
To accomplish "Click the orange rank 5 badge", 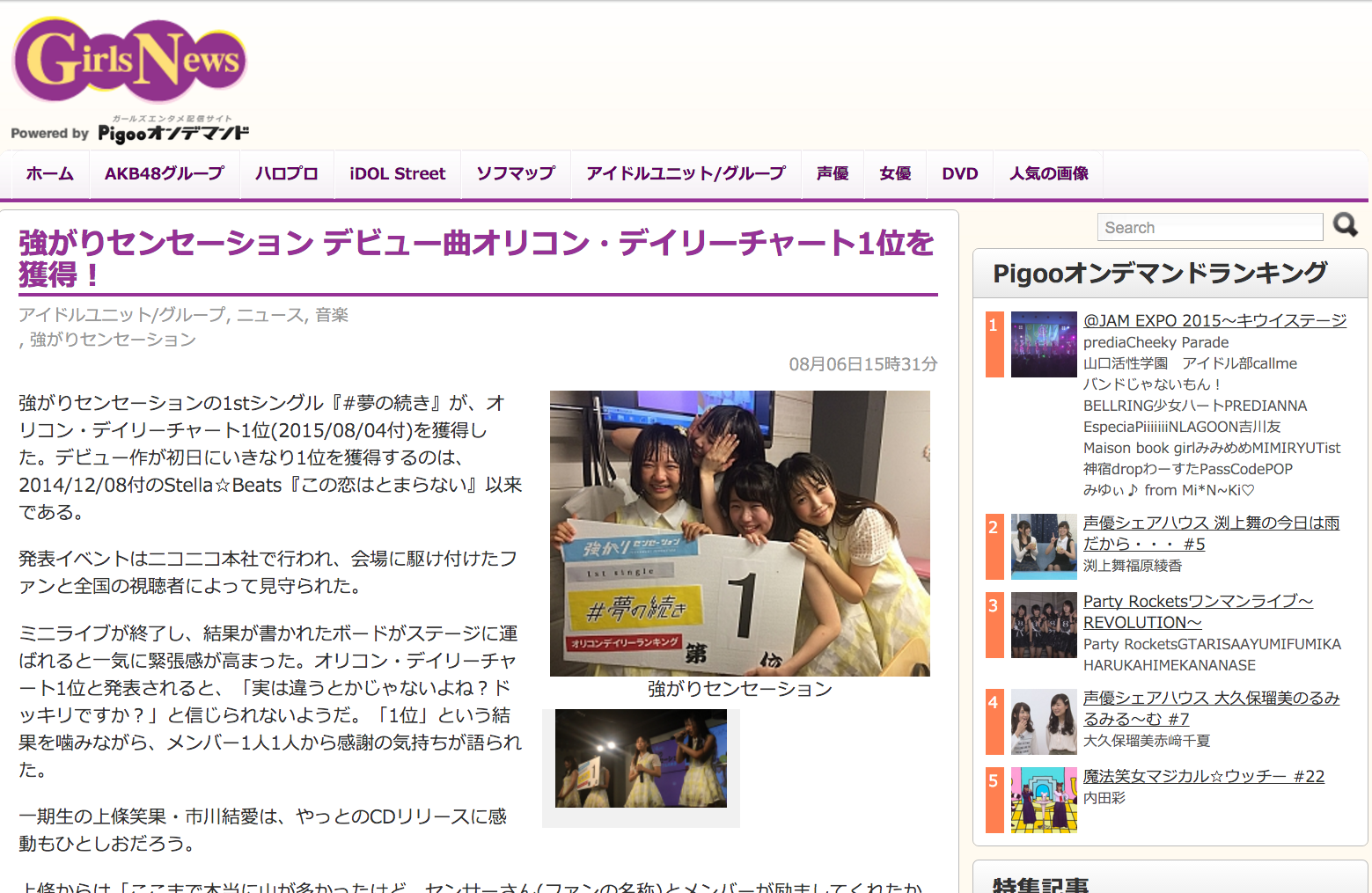I will pos(994,800).
